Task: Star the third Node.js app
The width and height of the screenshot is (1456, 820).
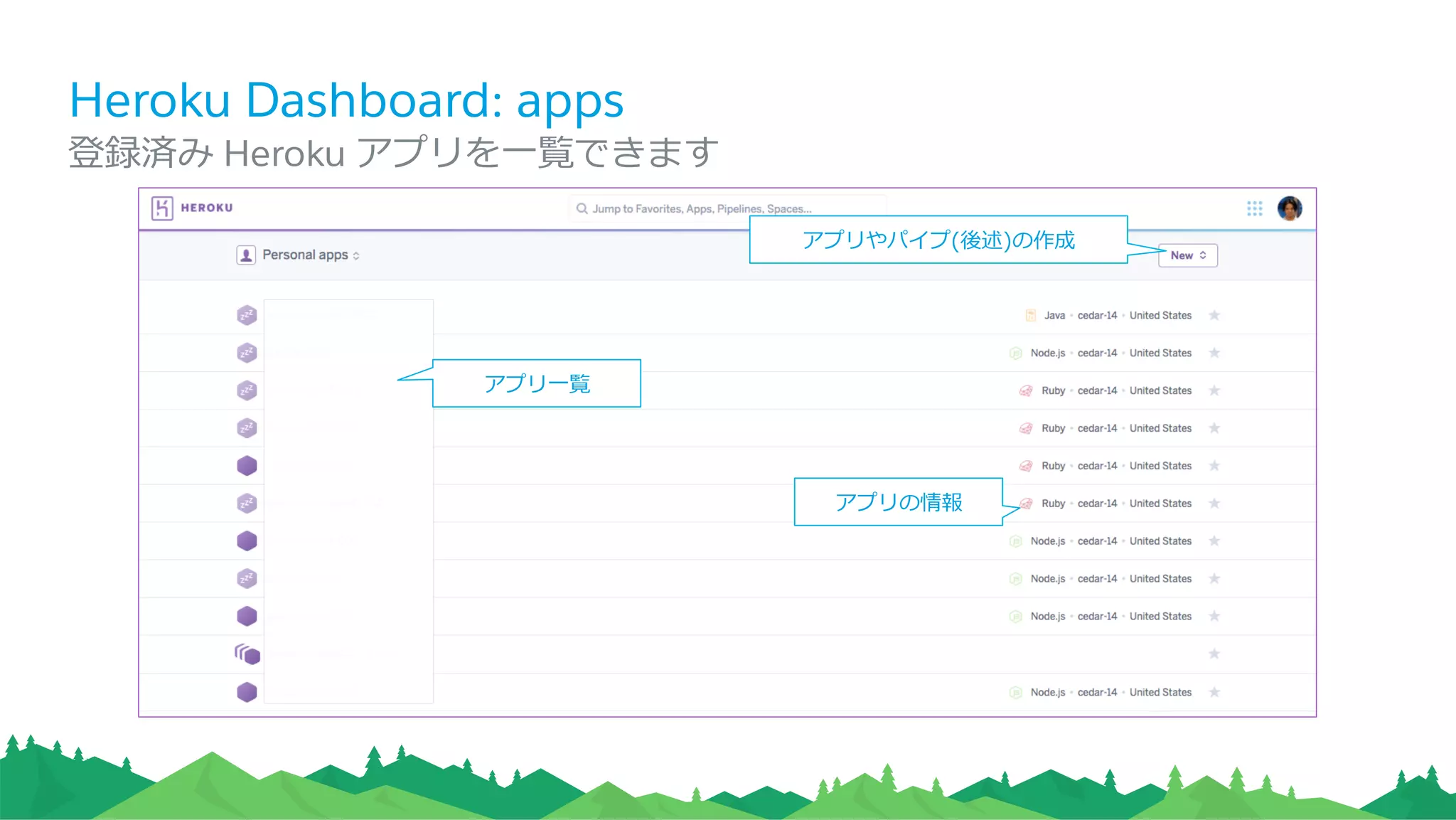Action: pyautogui.click(x=1214, y=579)
